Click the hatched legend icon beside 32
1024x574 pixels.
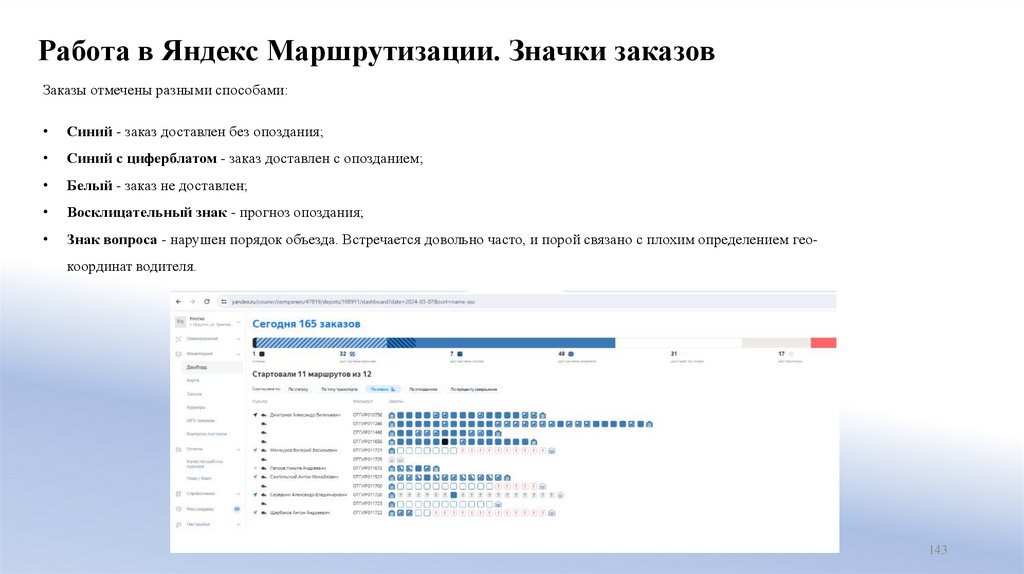coord(353,354)
